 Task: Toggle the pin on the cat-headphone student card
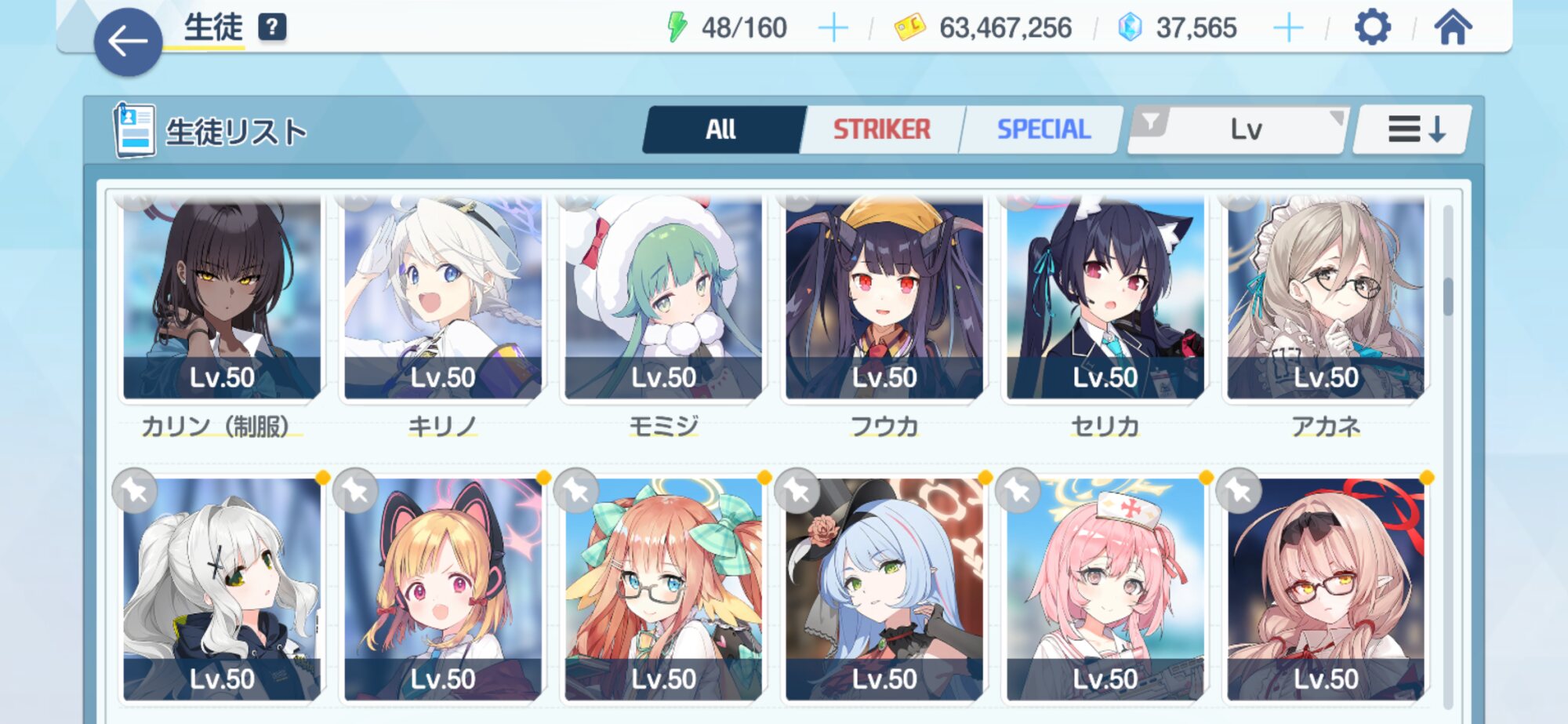pyautogui.click(x=356, y=491)
